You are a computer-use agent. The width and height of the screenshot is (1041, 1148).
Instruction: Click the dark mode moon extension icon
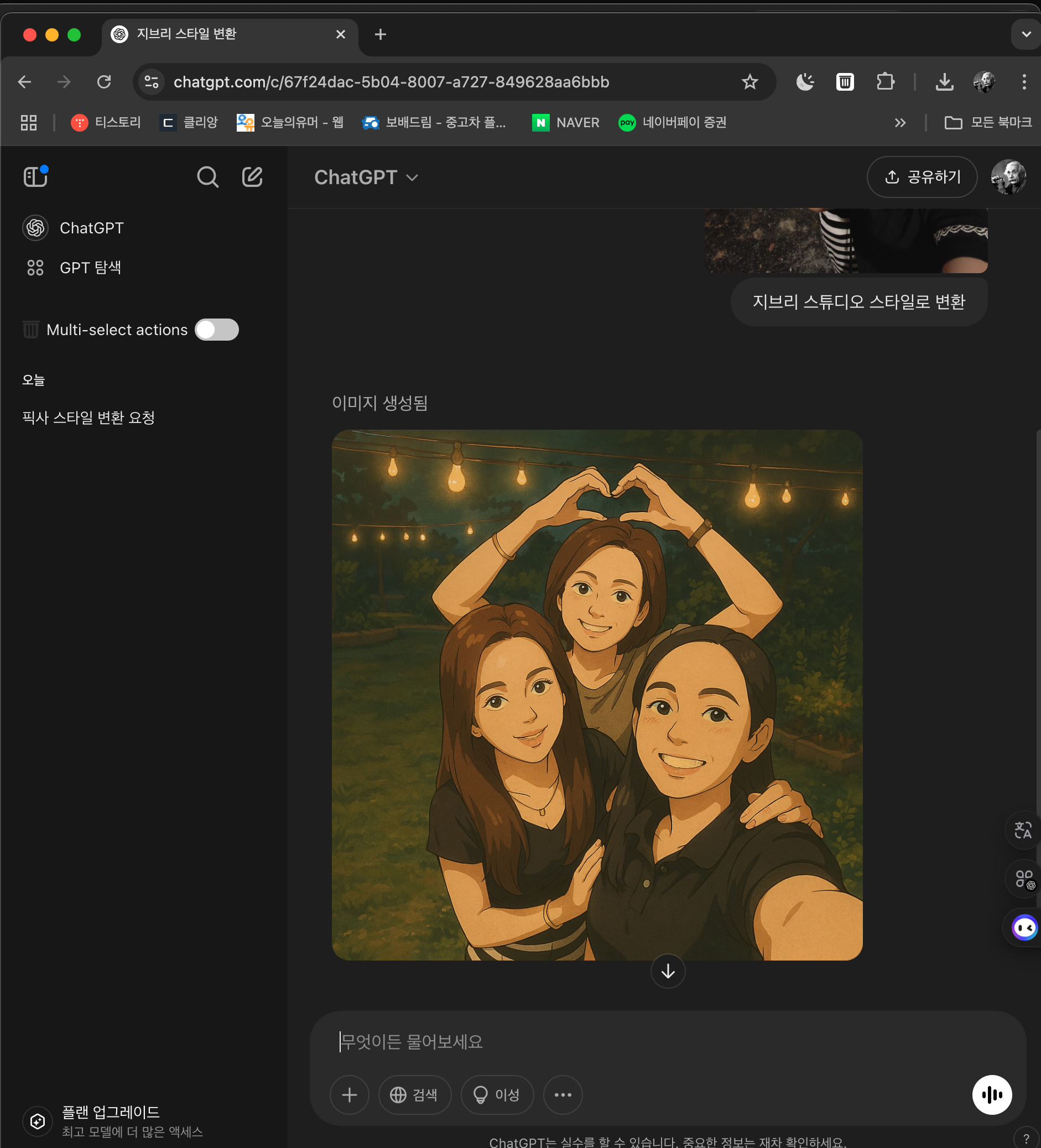[x=805, y=82]
